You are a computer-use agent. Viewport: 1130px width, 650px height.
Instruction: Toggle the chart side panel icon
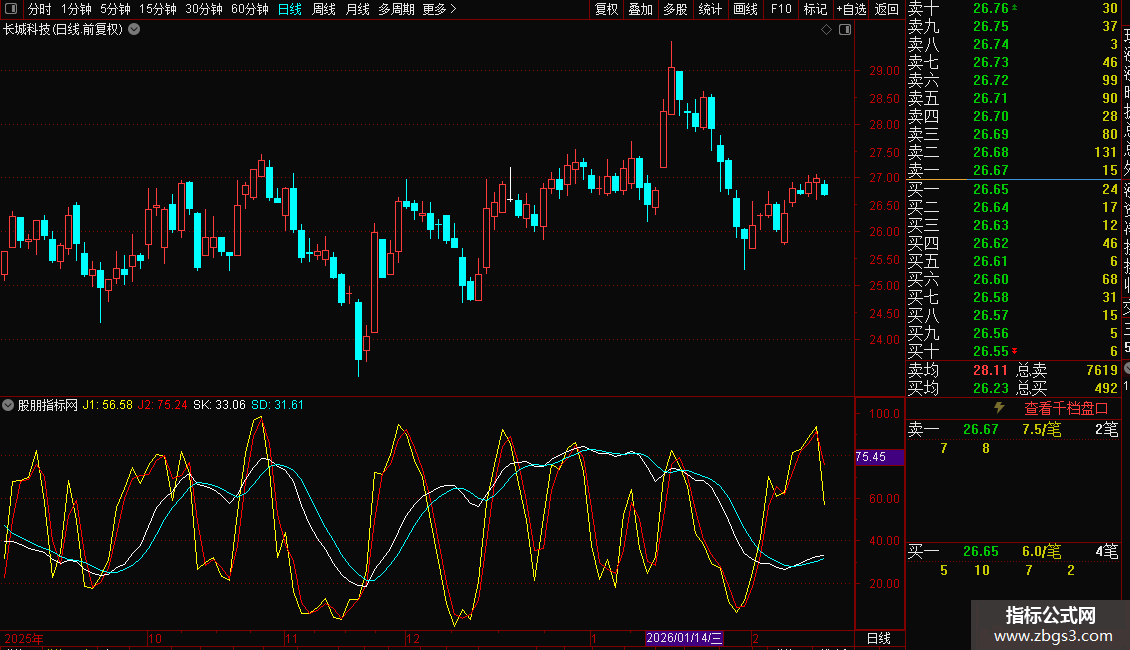tap(845, 30)
